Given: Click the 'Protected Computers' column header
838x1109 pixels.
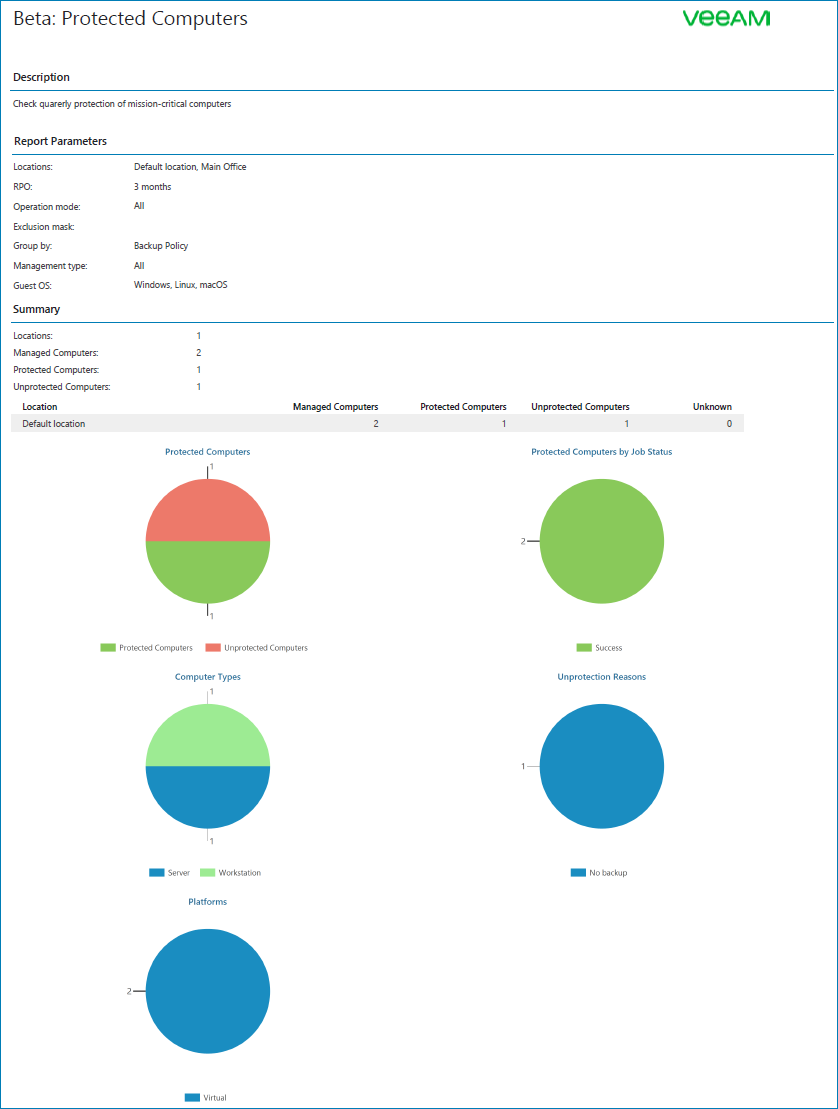Looking at the screenshot, I should coord(463,407).
